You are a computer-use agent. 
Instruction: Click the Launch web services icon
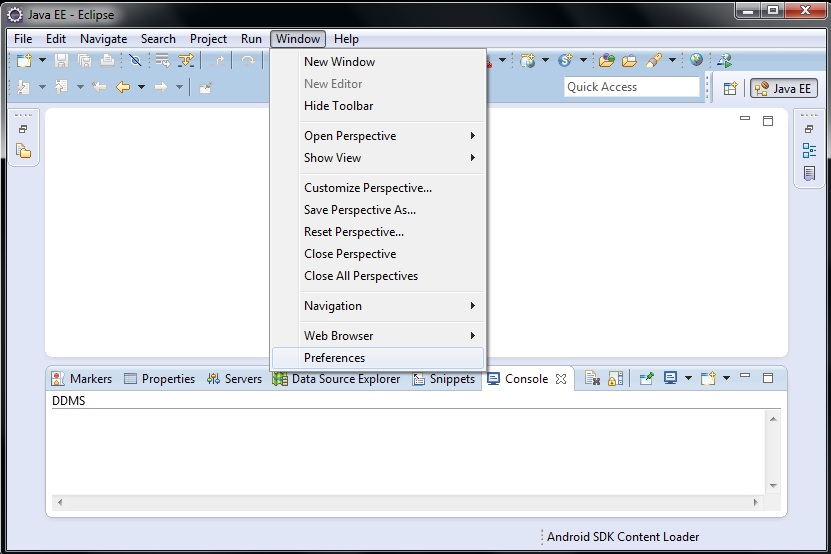pyautogui.click(x=724, y=61)
